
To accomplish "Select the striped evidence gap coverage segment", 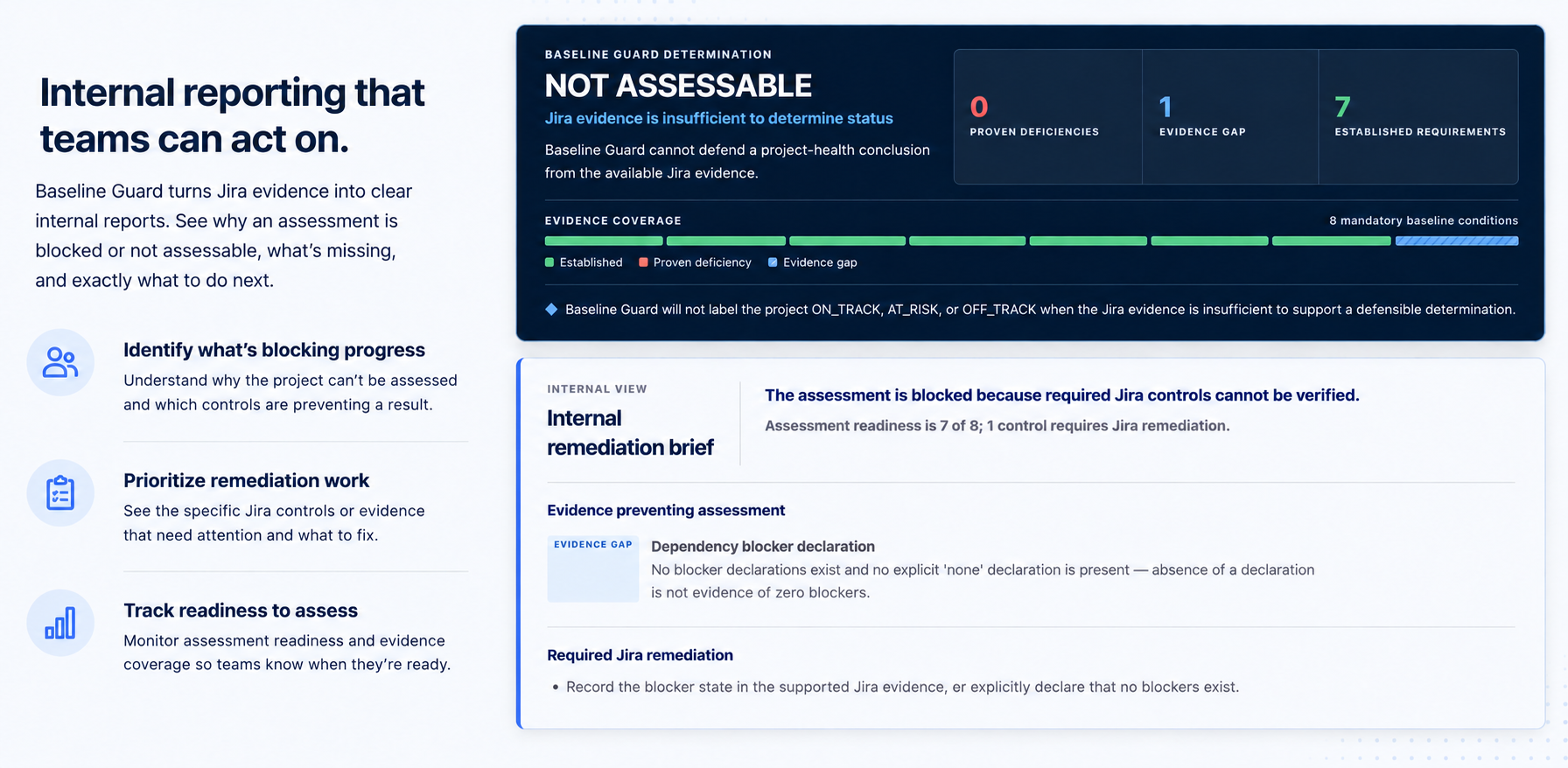I will click(1457, 241).
